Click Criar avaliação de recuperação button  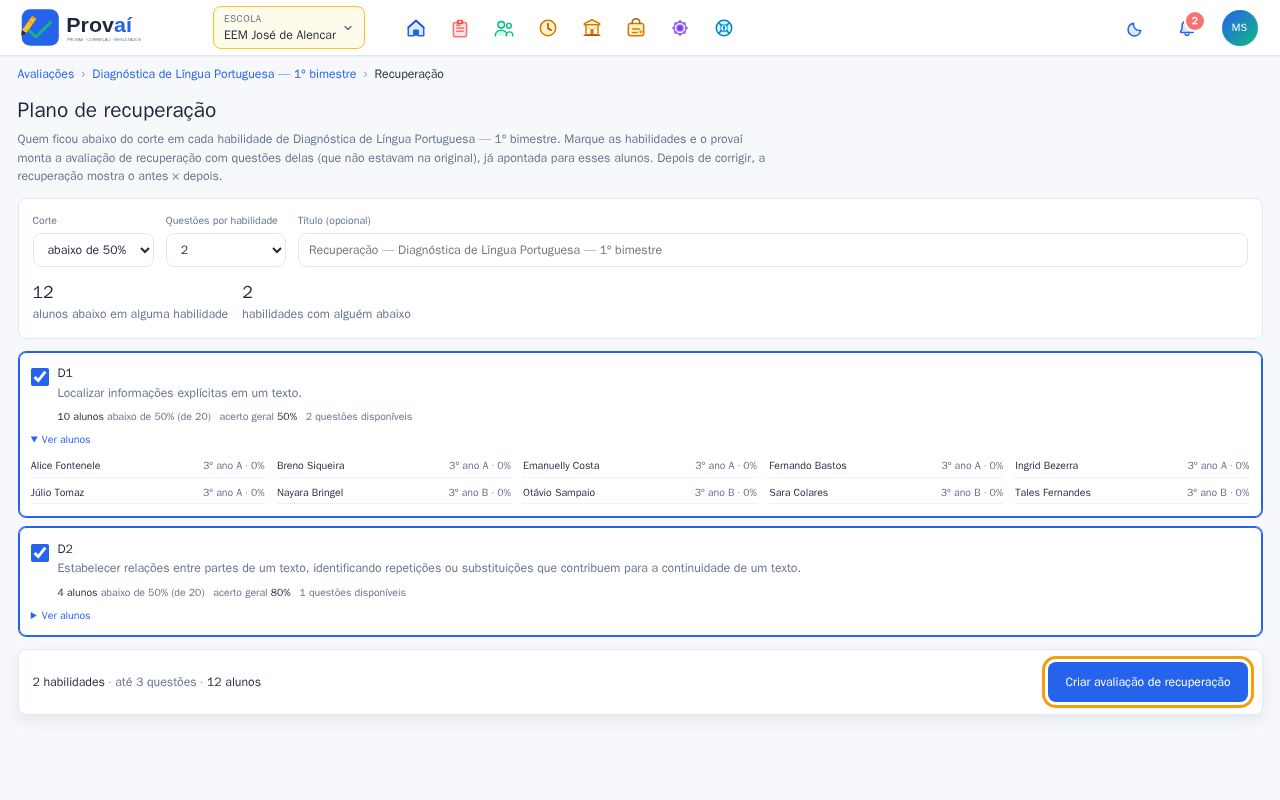coord(1148,682)
